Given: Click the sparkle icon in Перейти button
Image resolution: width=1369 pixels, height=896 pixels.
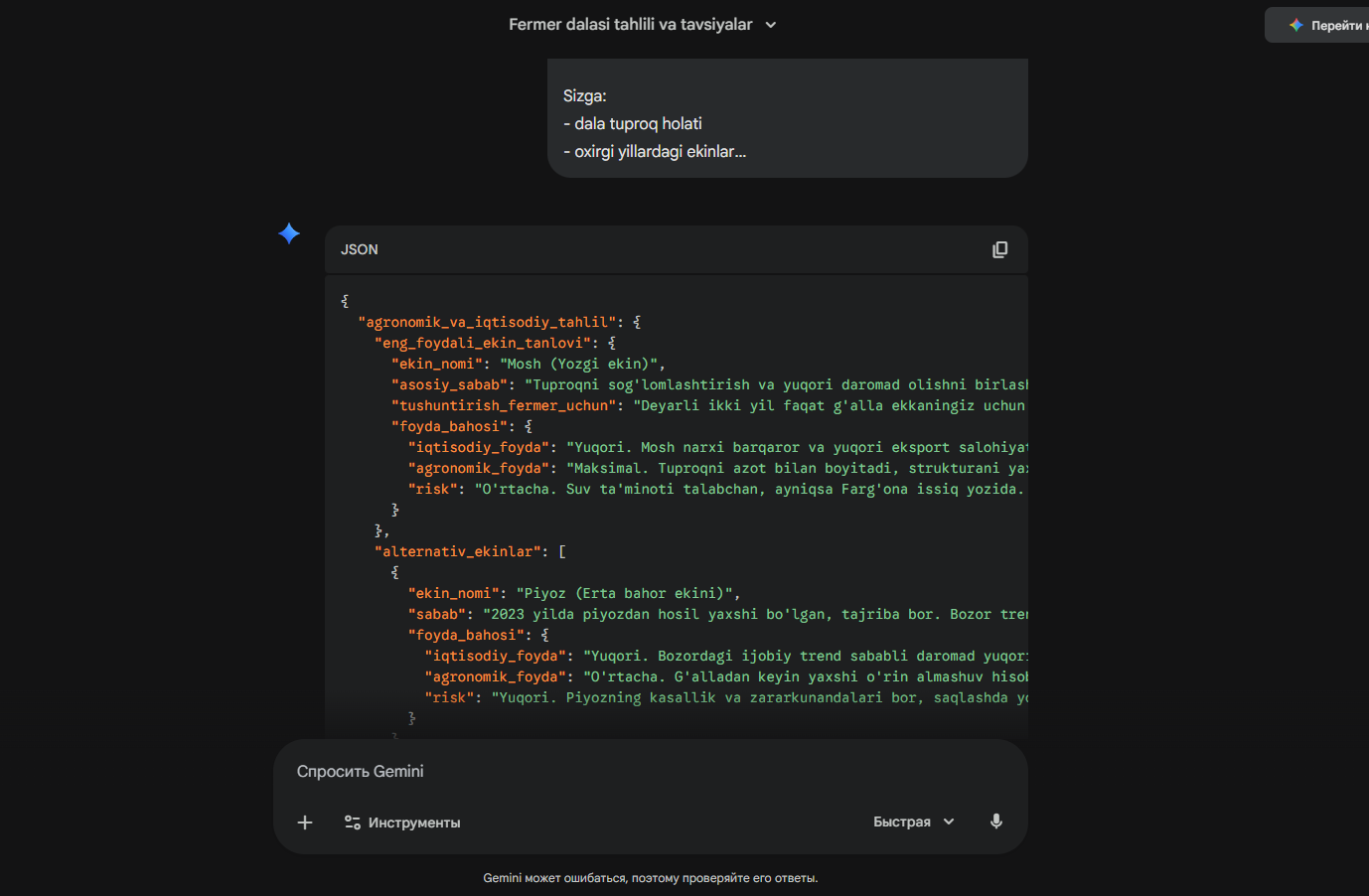Looking at the screenshot, I should pyautogui.click(x=1295, y=25).
